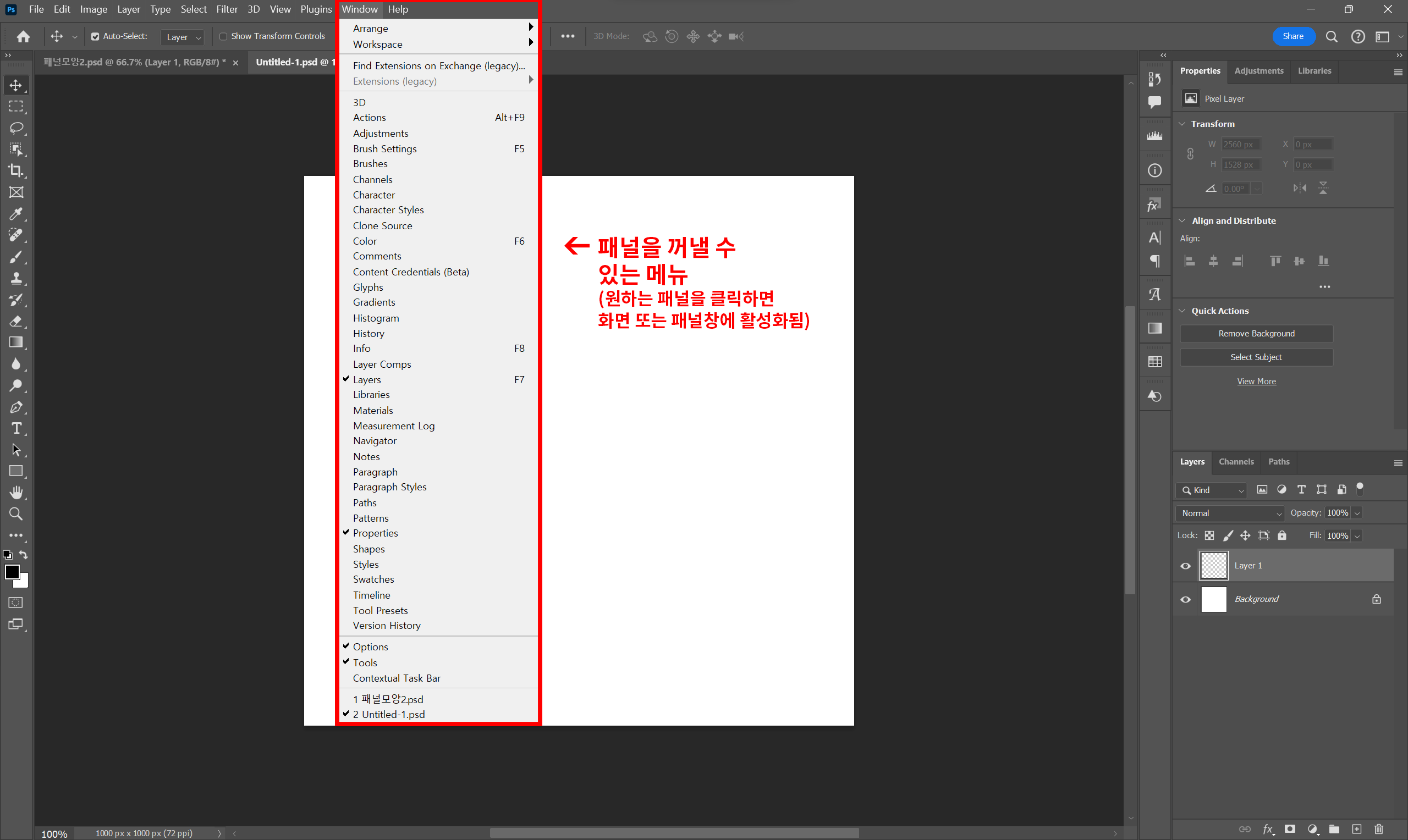Select the Crop tool
Image resolution: width=1408 pixels, height=840 pixels.
click(x=16, y=170)
